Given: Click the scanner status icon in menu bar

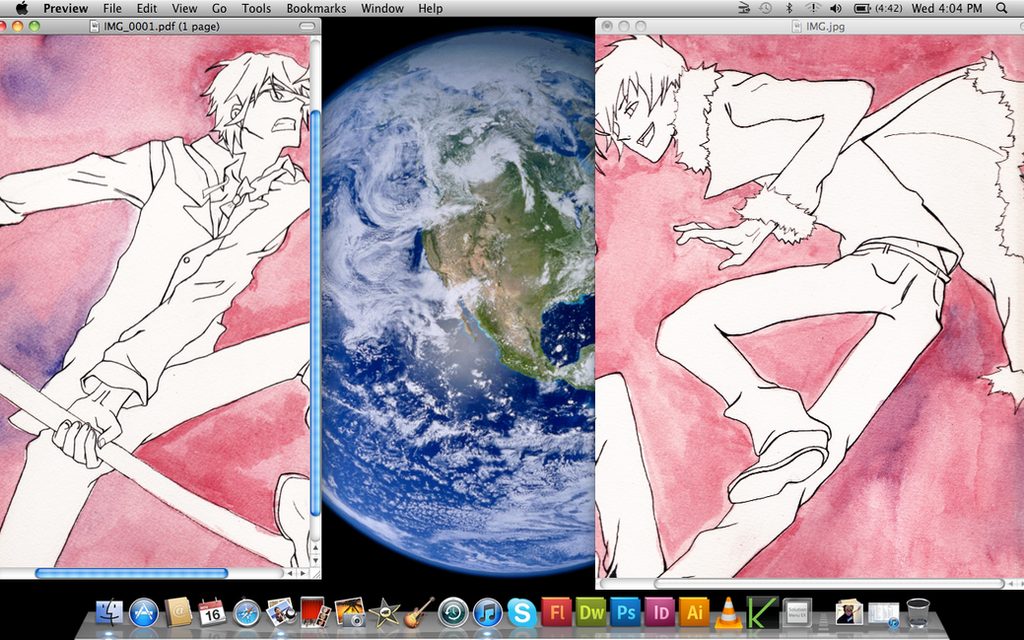Looking at the screenshot, I should [744, 8].
